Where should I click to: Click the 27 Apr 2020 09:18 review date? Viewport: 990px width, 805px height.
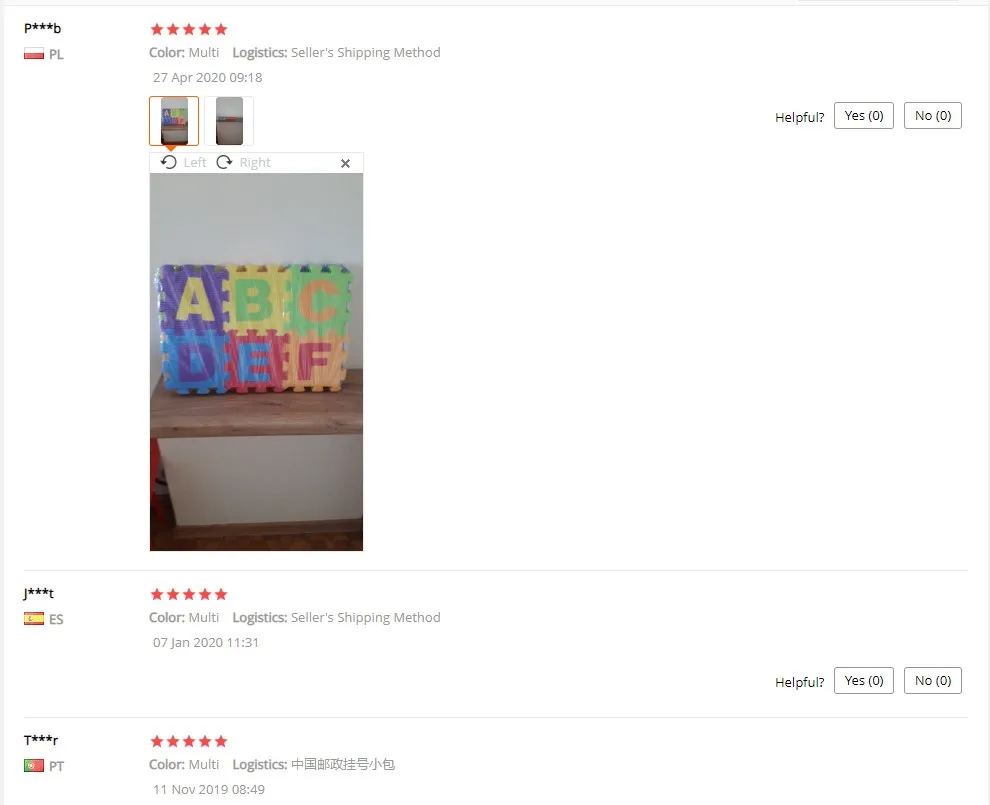point(208,78)
